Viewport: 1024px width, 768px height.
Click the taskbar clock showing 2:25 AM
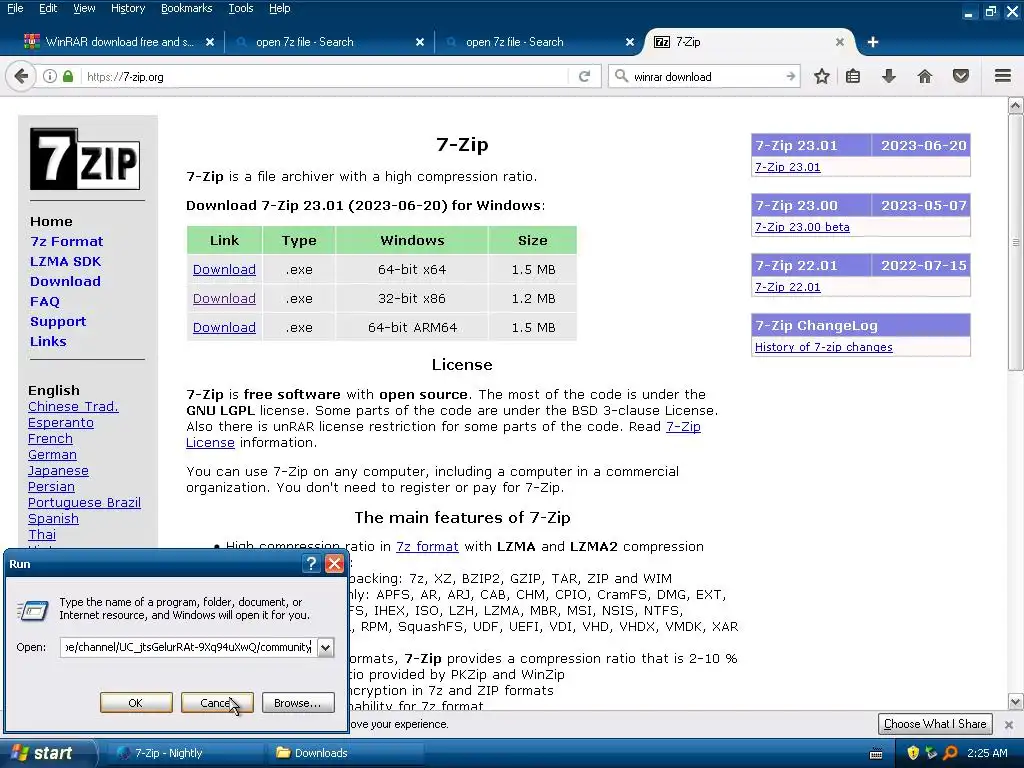987,753
